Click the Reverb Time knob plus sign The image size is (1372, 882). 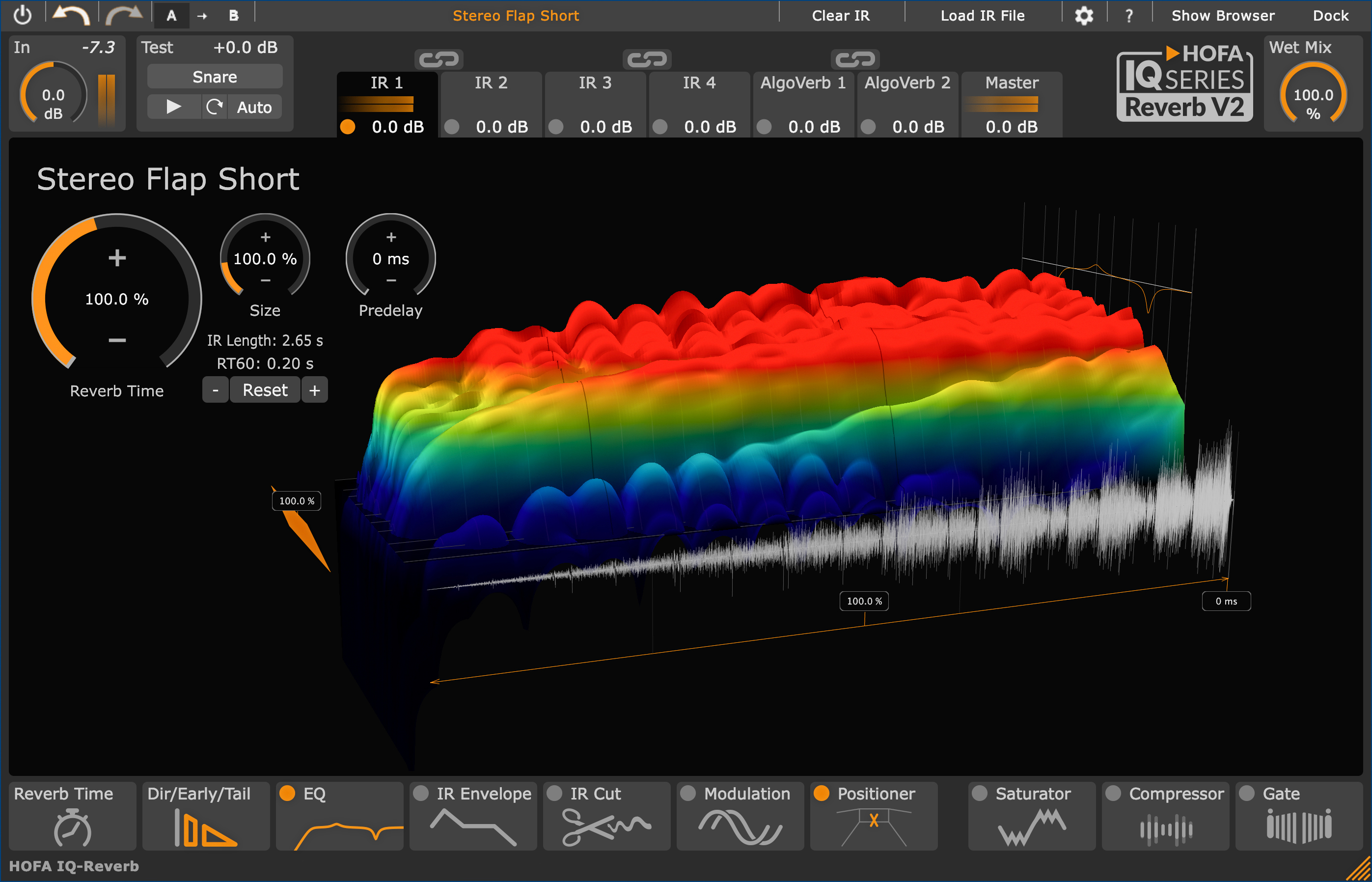tap(117, 258)
